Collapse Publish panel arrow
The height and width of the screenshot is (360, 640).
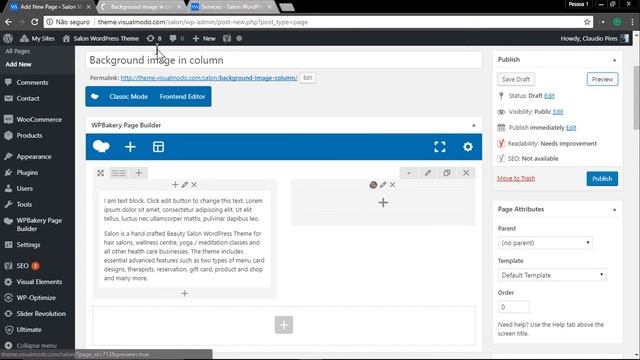pos(614,60)
